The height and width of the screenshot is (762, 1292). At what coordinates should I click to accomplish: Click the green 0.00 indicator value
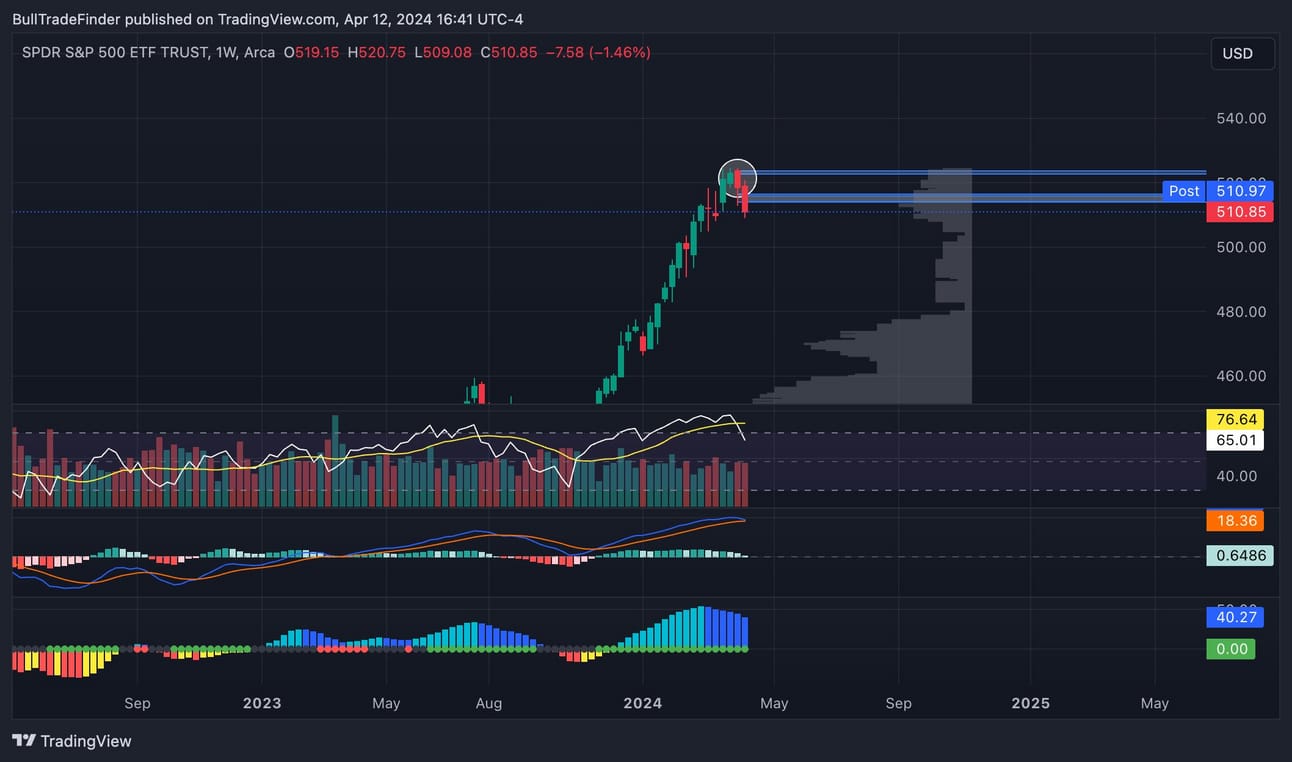tap(1231, 649)
